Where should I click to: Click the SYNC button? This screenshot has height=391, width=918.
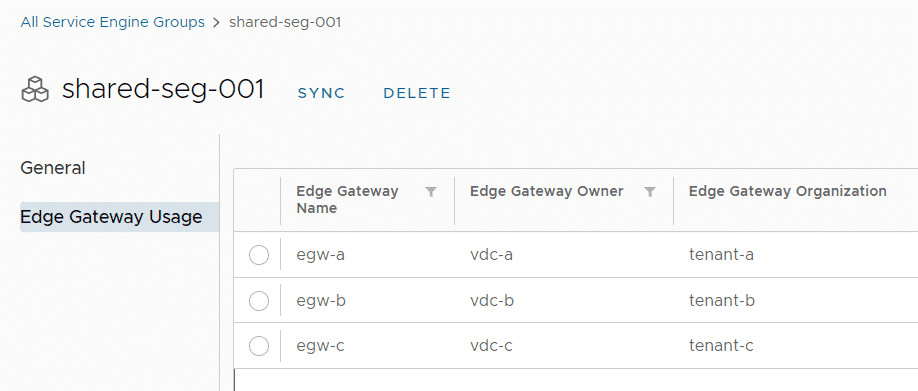[x=321, y=94]
